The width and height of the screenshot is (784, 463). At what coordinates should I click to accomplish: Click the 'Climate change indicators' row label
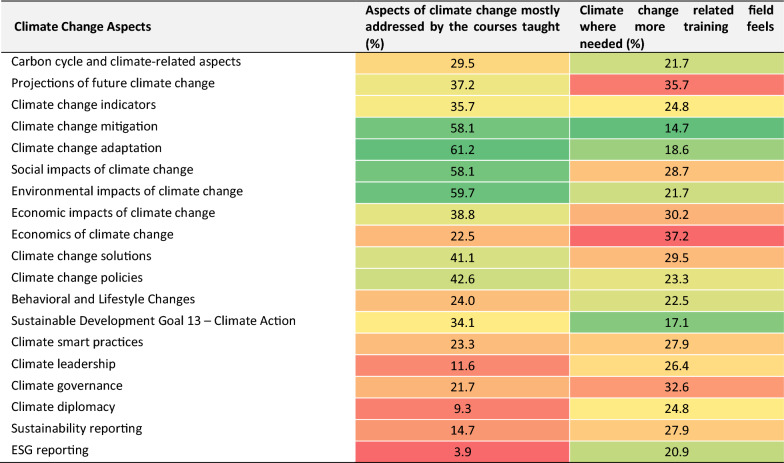coord(83,105)
